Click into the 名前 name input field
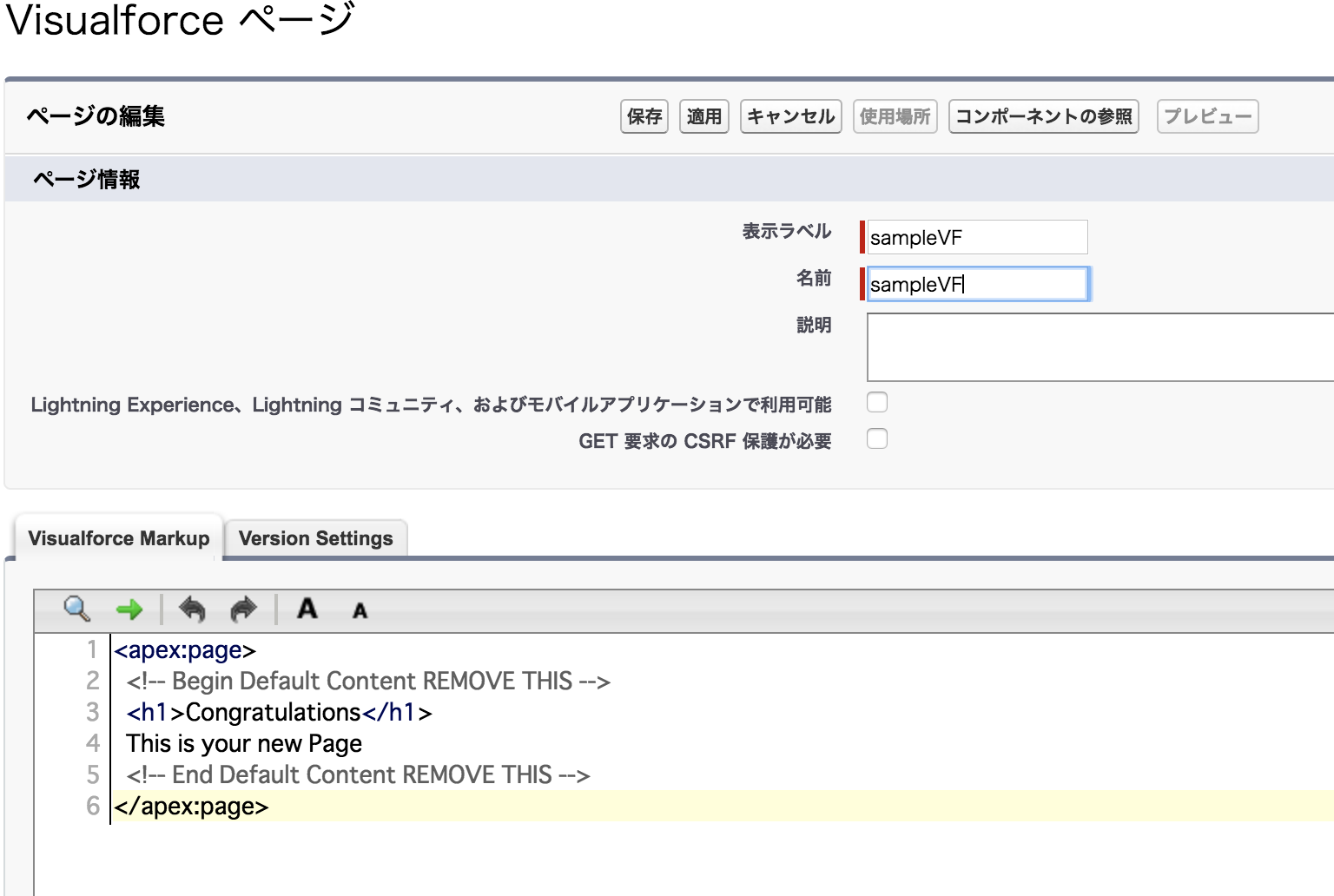 [977, 284]
